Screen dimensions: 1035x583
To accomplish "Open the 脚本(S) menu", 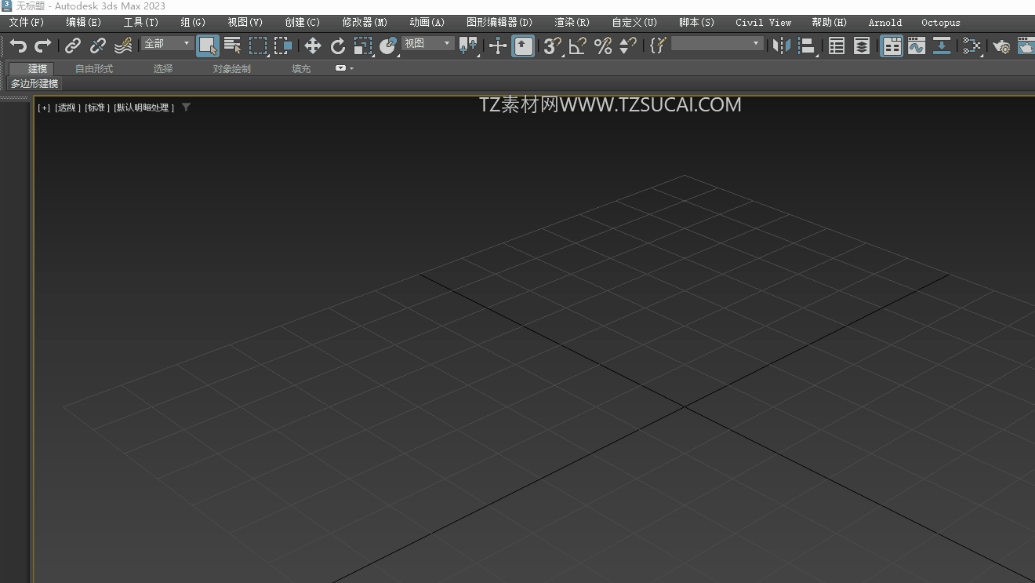I will pyautogui.click(x=696, y=22).
